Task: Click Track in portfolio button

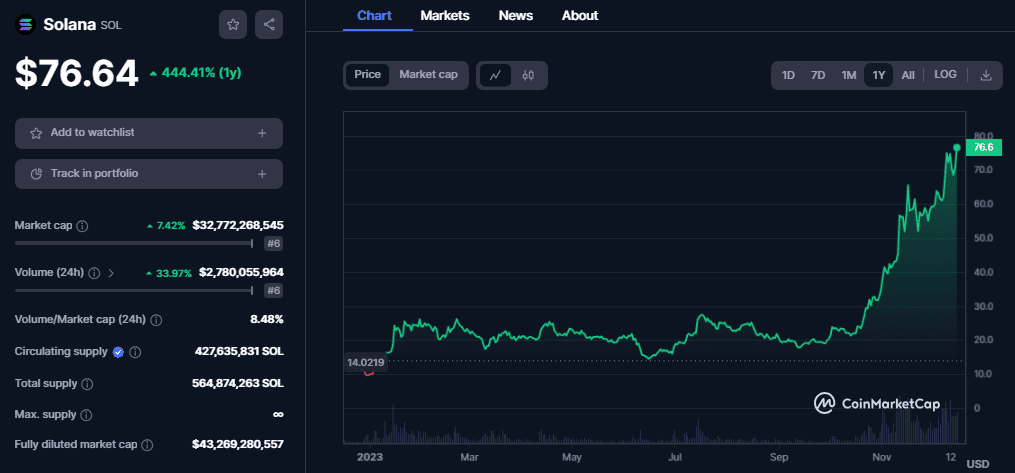Action: click(149, 174)
